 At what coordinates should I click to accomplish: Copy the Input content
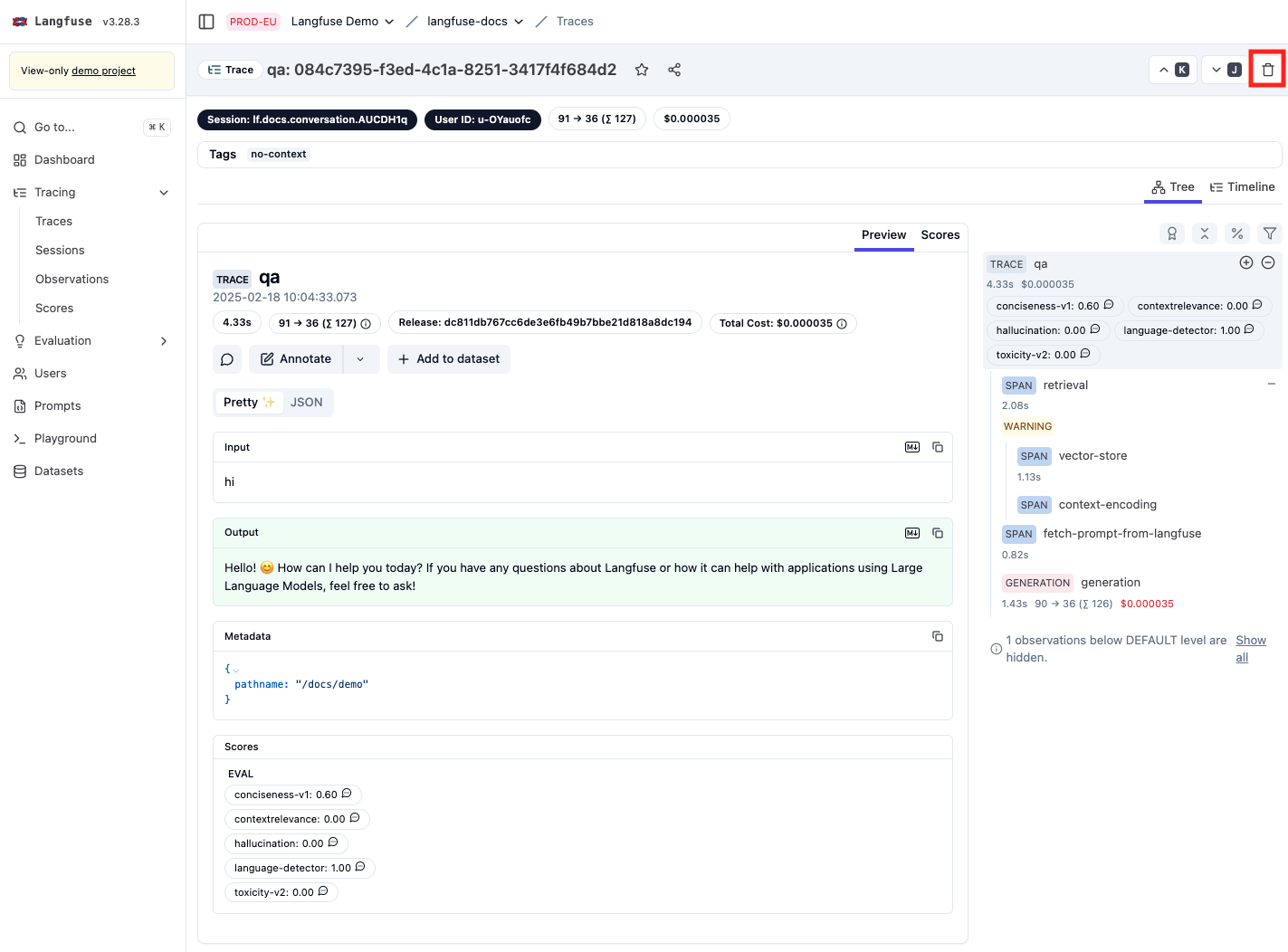point(938,447)
